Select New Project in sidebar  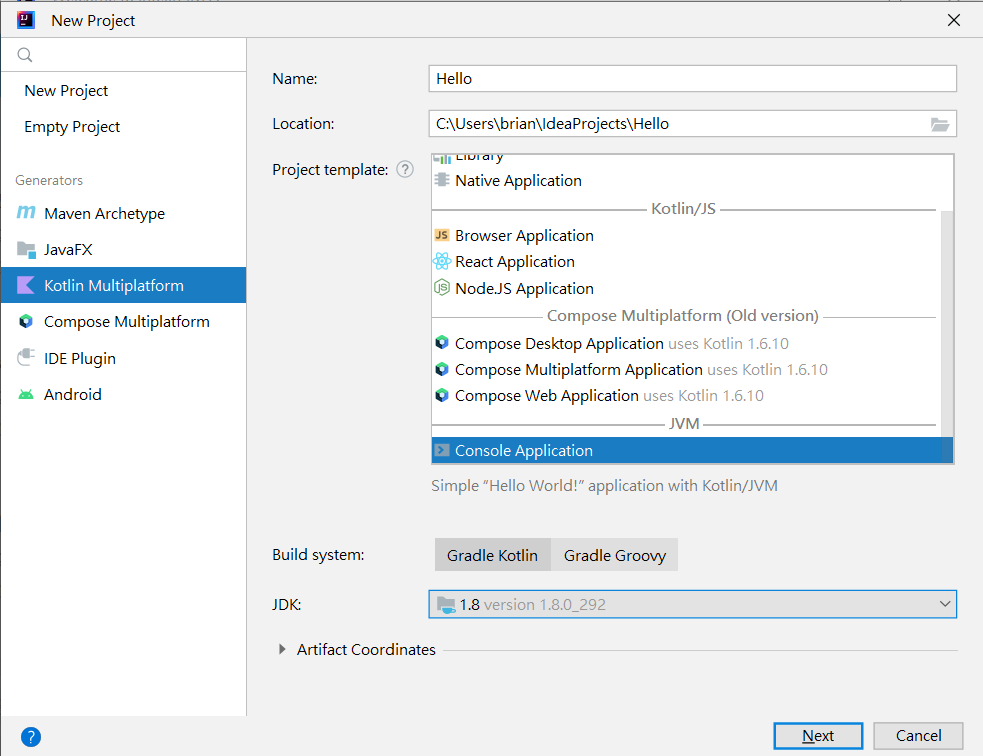tap(124, 91)
